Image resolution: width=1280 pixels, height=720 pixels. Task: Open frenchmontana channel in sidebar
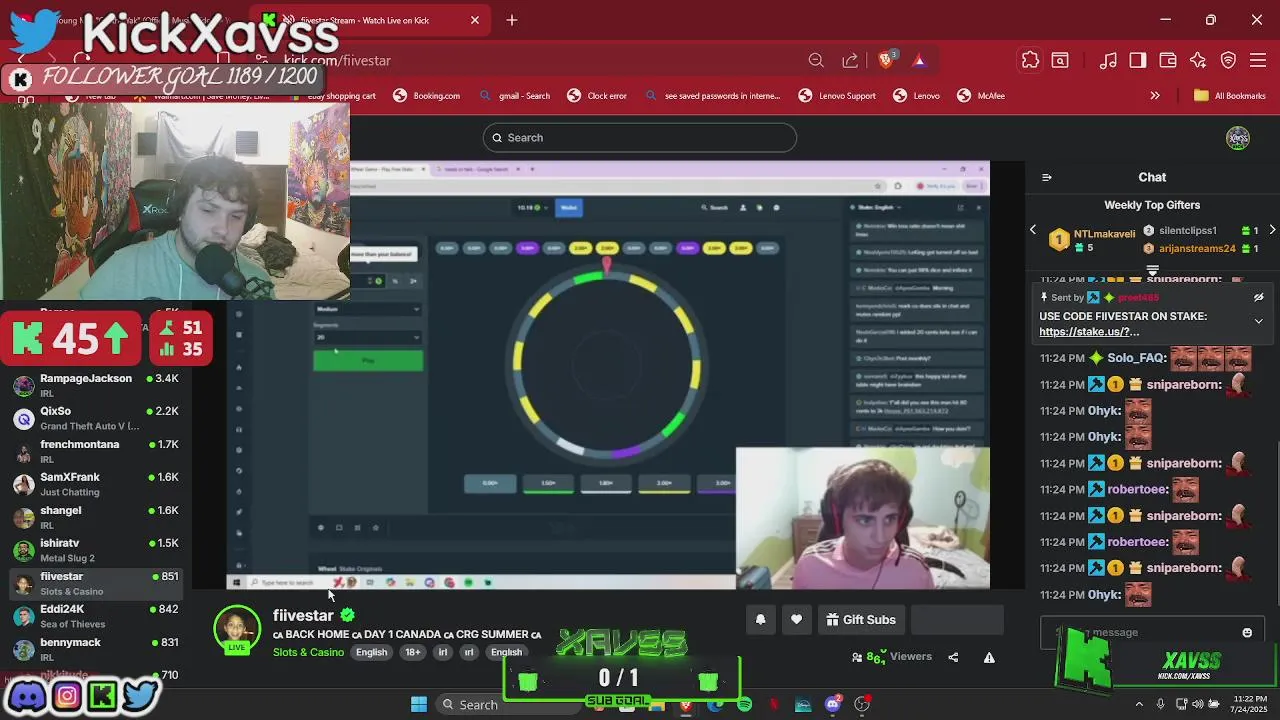pos(95,451)
